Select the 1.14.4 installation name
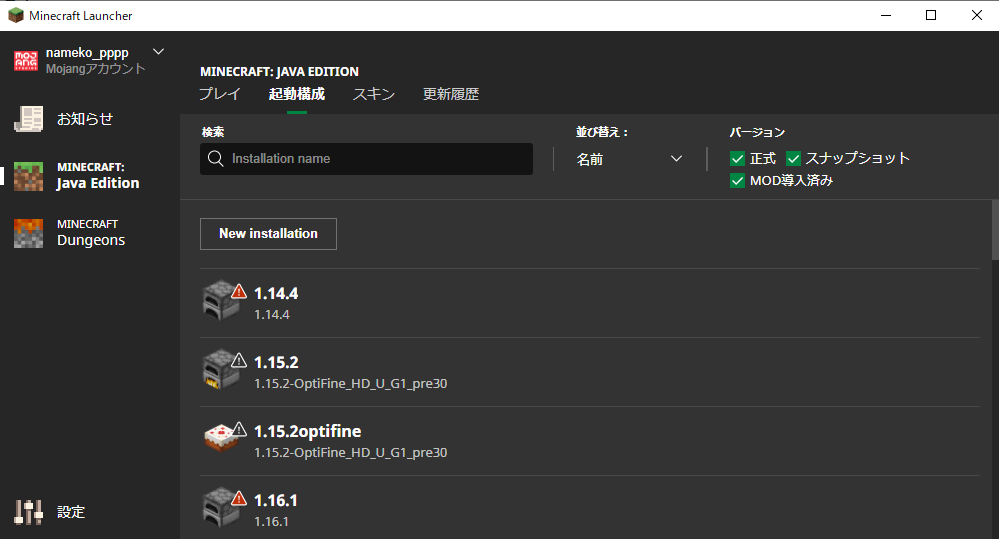 [276, 294]
